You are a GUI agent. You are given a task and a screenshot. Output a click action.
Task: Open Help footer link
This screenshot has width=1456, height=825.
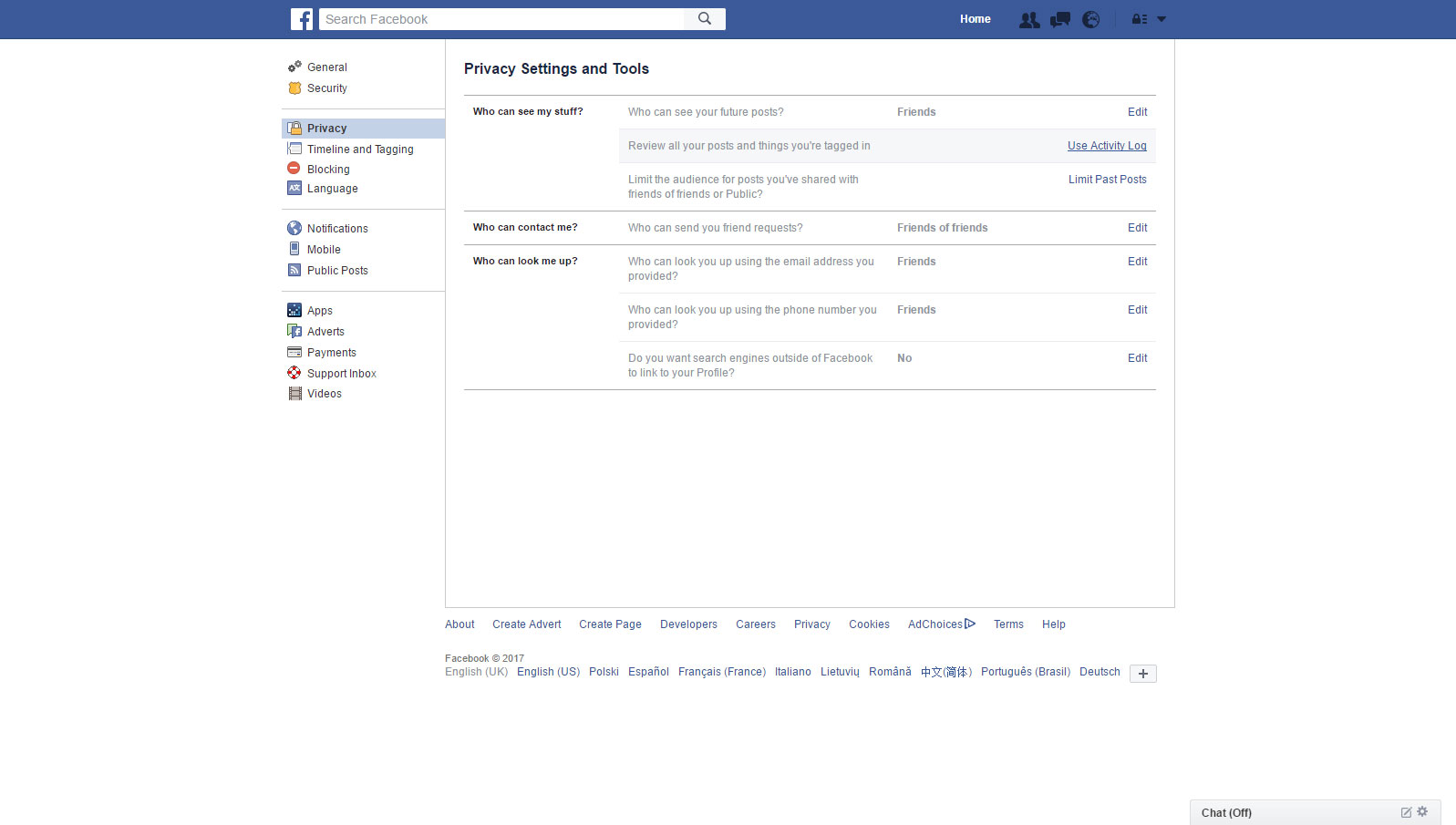[1054, 624]
